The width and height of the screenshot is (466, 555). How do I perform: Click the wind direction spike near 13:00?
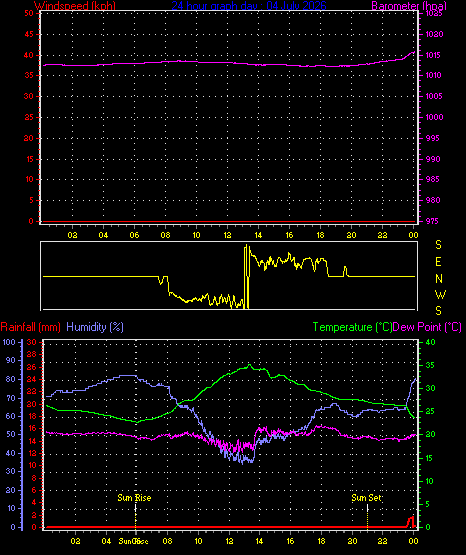pyautogui.click(x=247, y=276)
